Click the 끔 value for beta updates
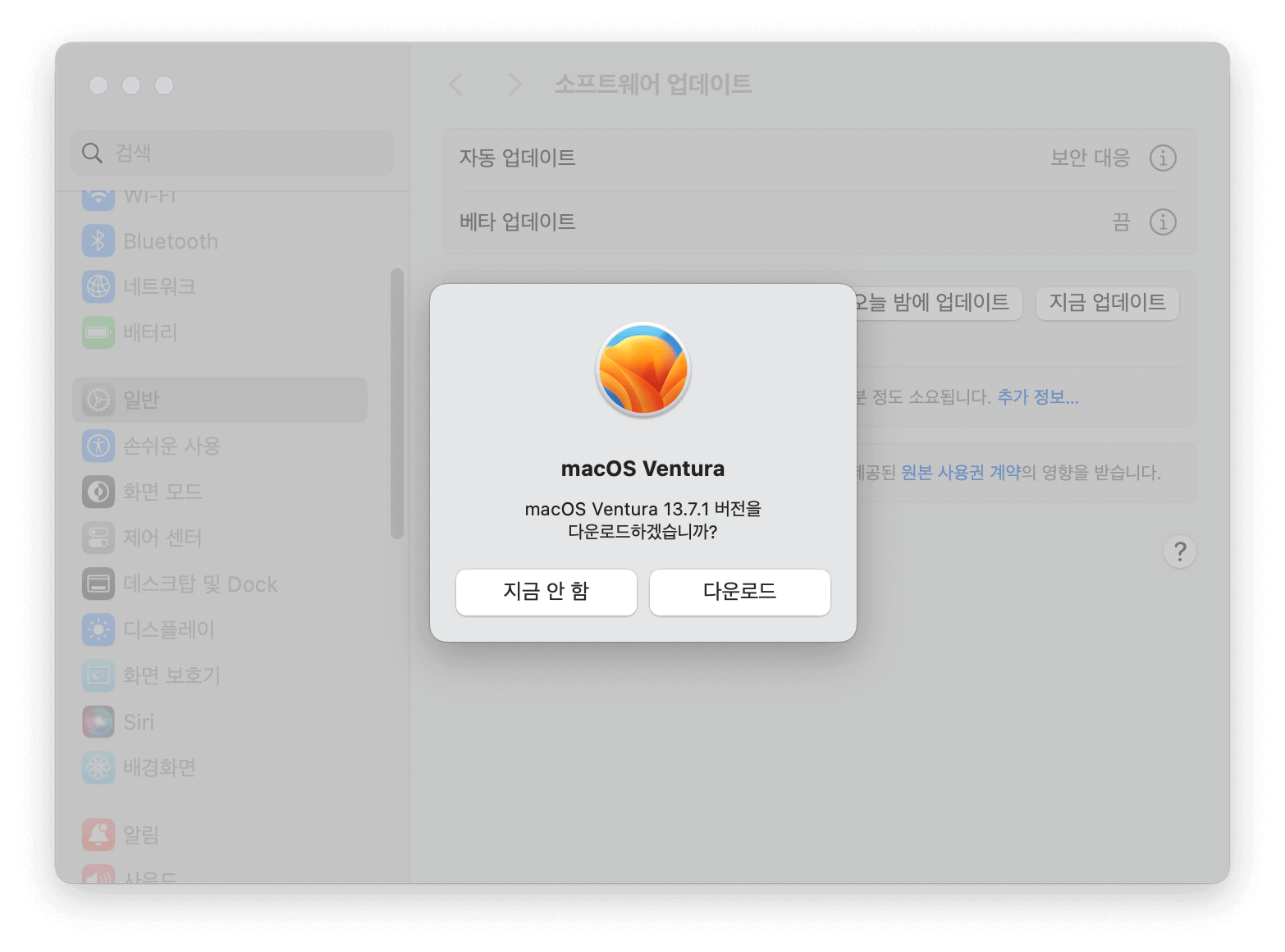 pyautogui.click(x=1121, y=222)
